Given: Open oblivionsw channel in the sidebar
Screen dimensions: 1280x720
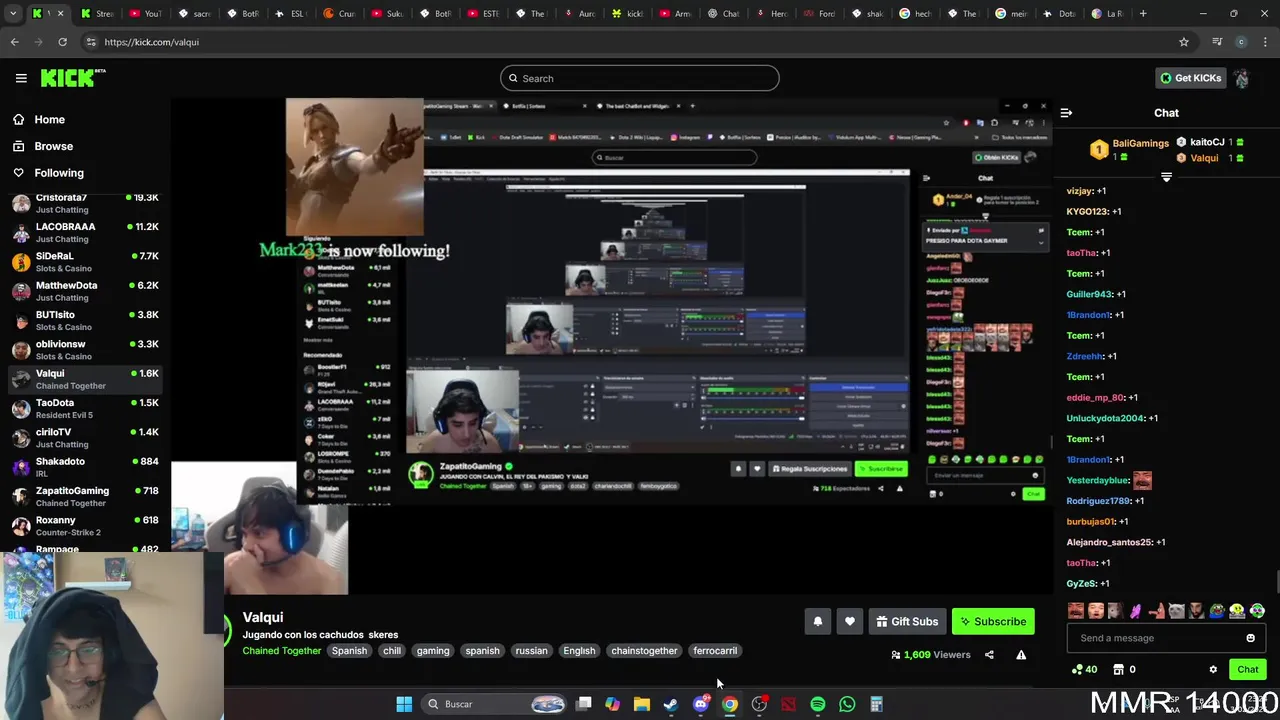Looking at the screenshot, I should pos(85,350).
